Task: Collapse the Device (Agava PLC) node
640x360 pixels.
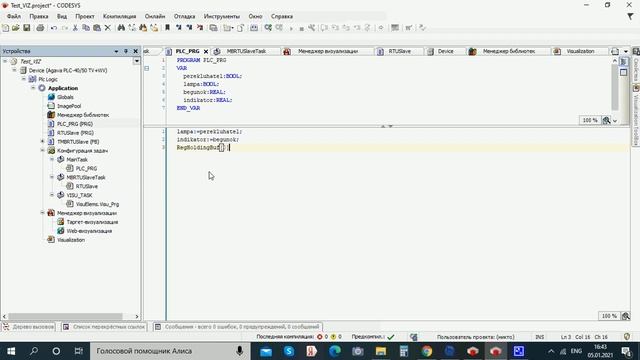Action: [x=15, y=70]
